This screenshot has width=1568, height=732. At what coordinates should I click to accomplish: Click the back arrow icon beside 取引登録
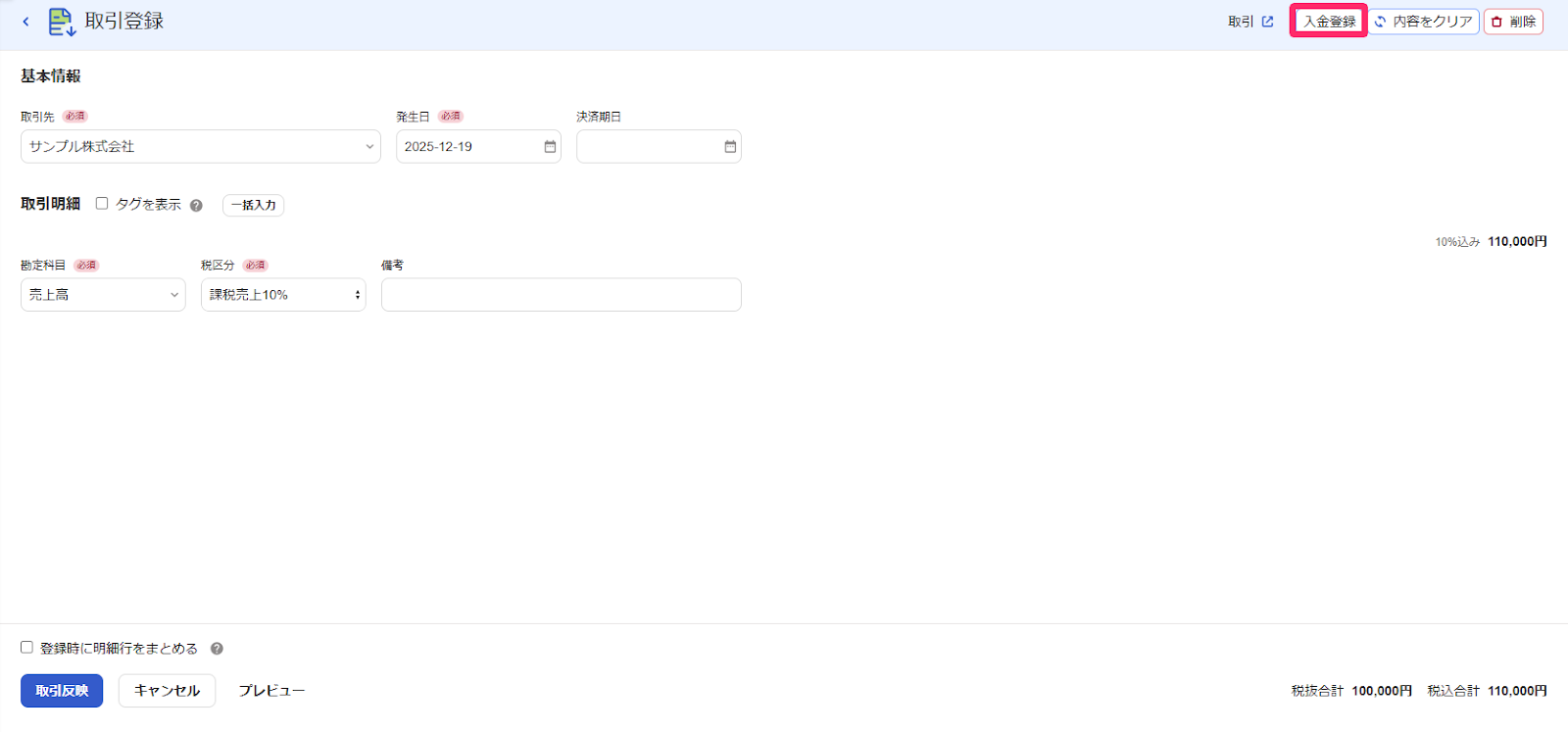coord(25,22)
